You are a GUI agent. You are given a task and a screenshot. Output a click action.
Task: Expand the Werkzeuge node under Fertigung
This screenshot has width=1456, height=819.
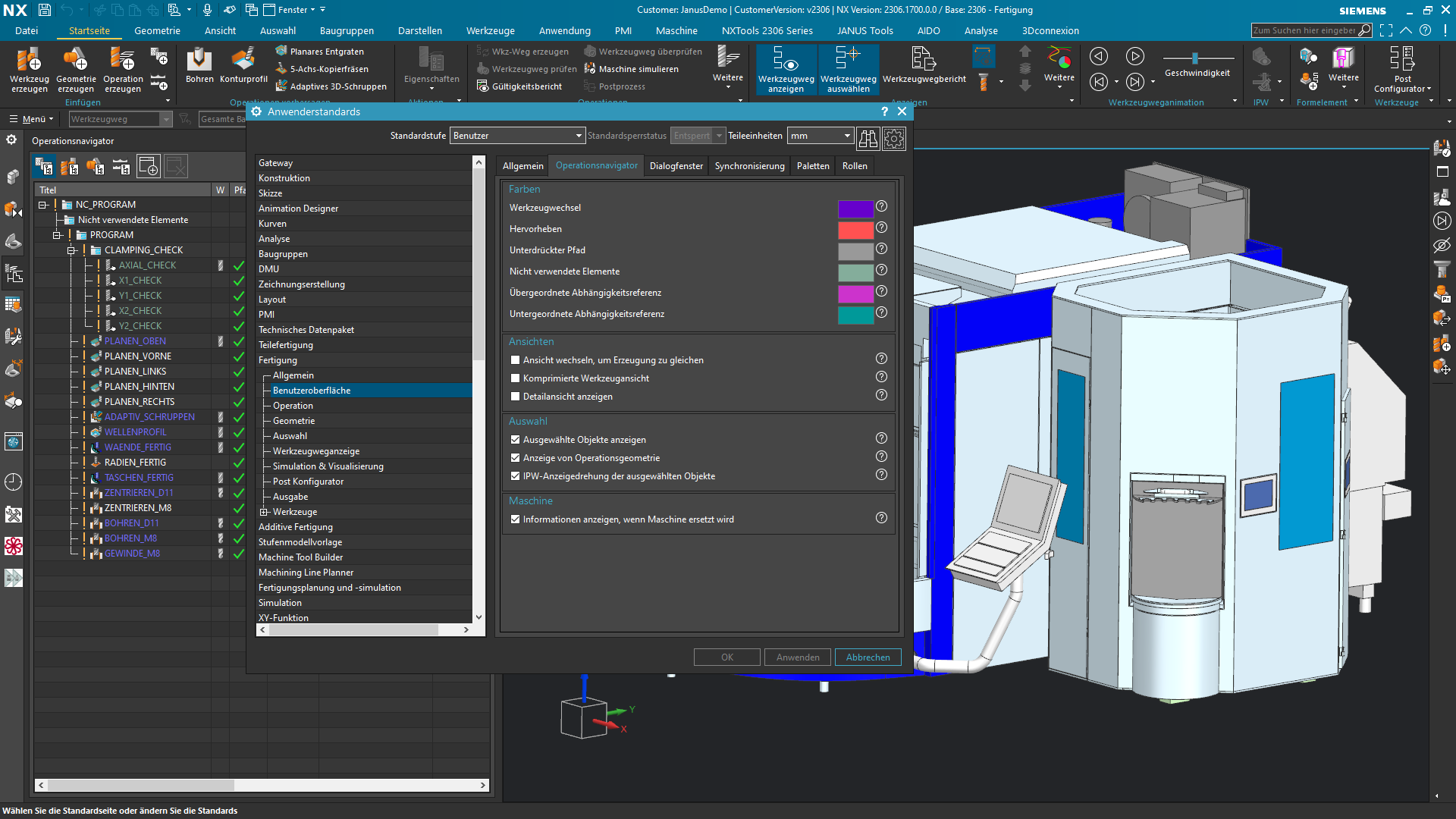coord(264,512)
